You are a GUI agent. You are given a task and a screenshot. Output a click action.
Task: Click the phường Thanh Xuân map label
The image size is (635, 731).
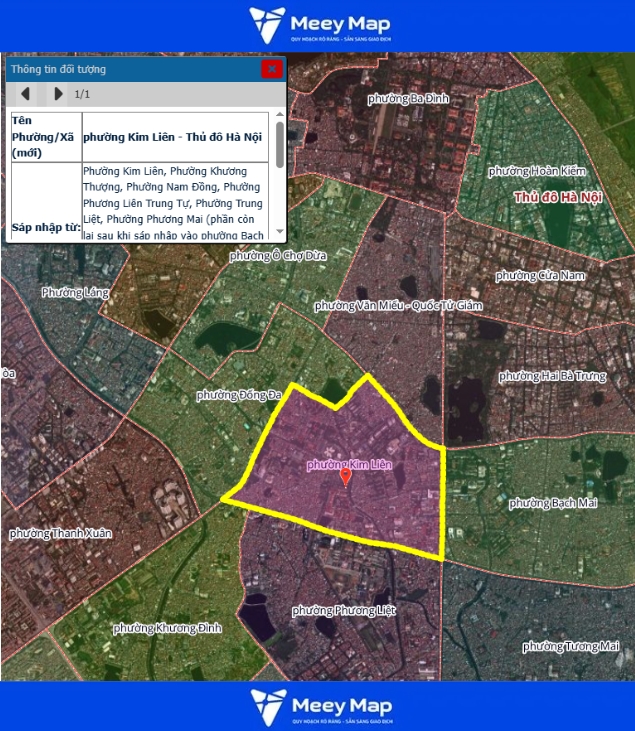coord(61,533)
